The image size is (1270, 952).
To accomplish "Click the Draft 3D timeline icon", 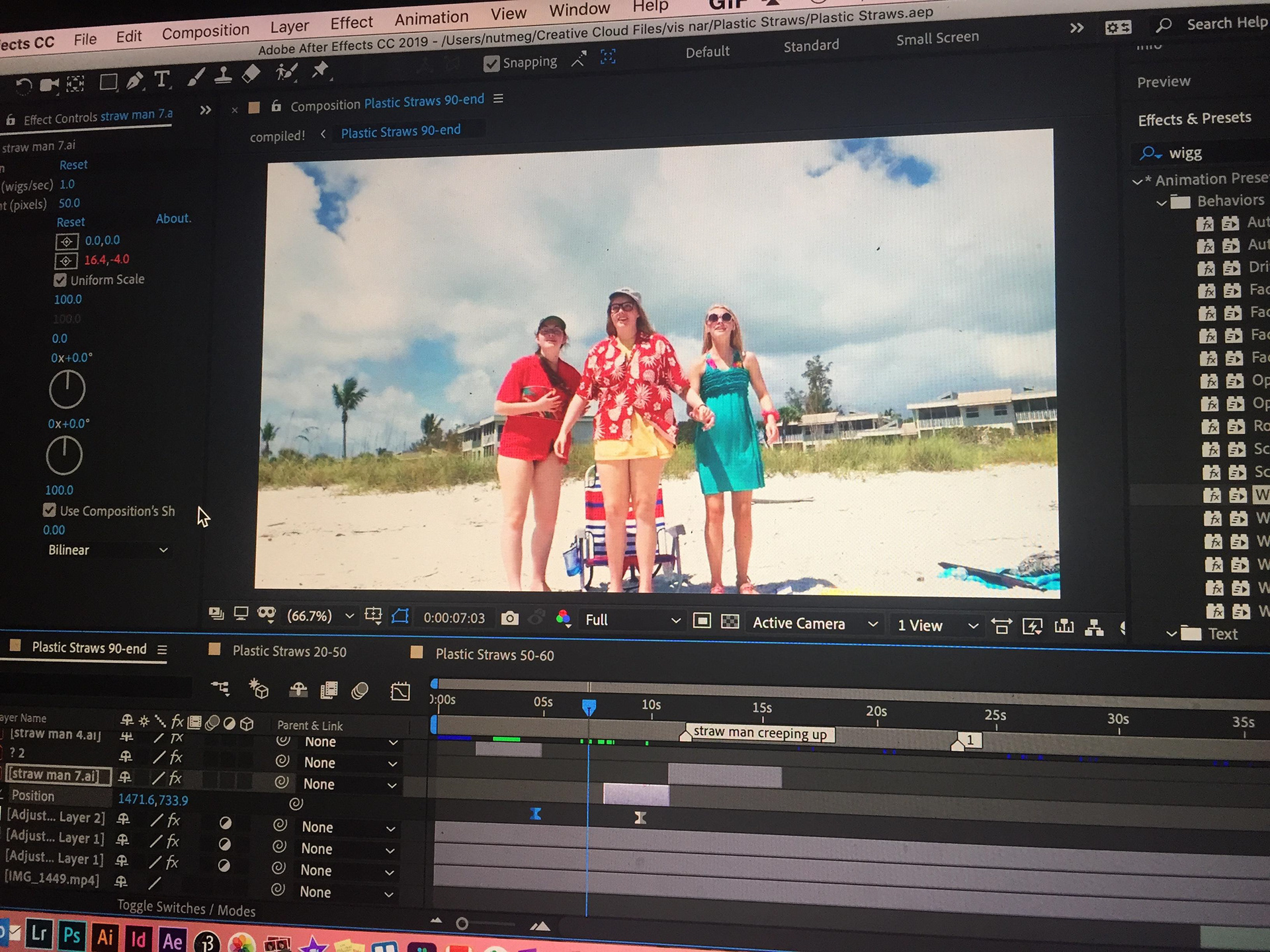I will coord(258,689).
